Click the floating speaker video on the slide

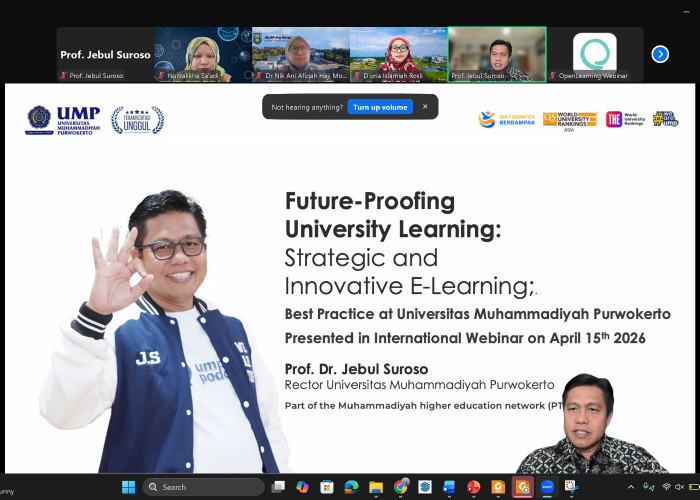[x=592, y=423]
